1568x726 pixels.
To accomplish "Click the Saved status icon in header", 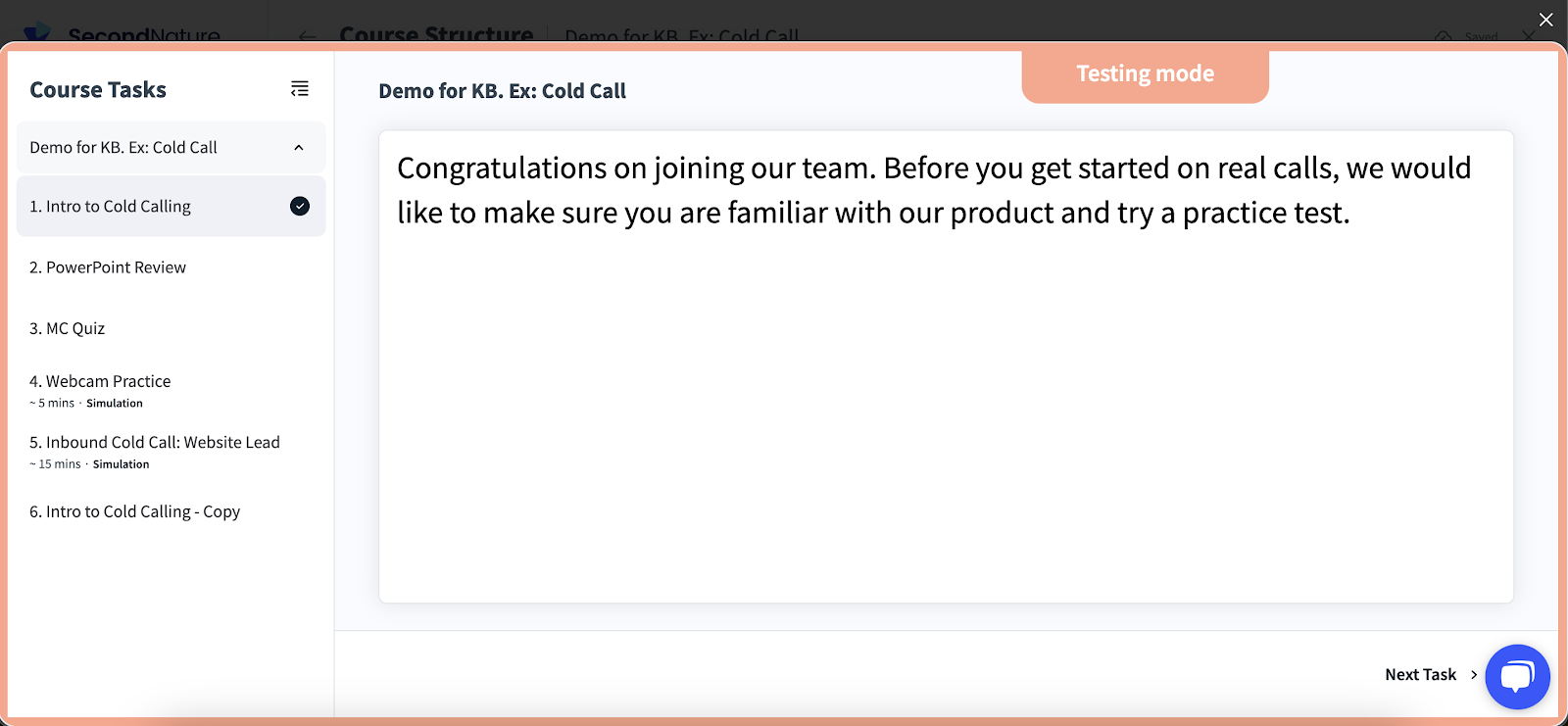I will (x=1444, y=37).
